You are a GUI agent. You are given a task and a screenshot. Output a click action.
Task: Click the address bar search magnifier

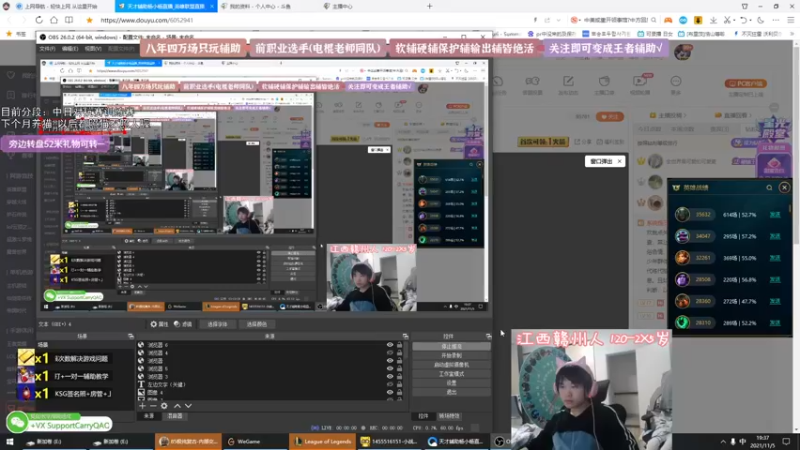coord(654,20)
